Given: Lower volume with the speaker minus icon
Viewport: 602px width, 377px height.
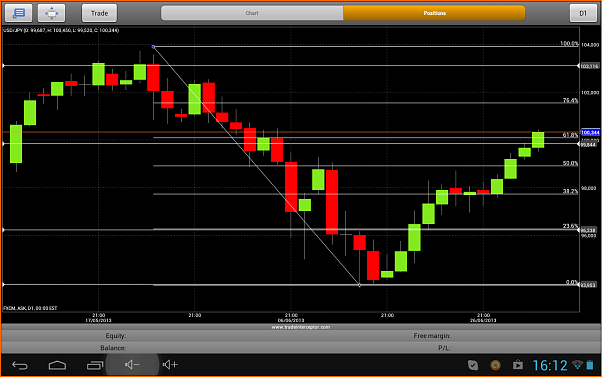Looking at the screenshot, I should click(x=132, y=365).
